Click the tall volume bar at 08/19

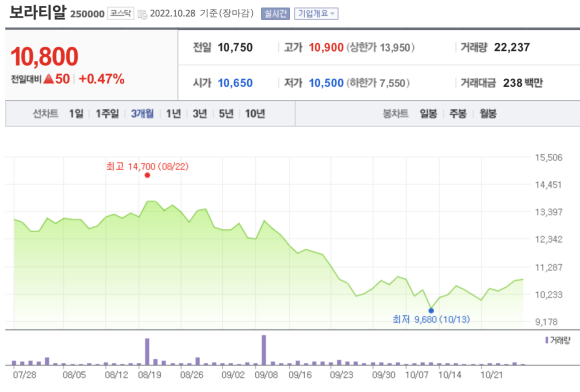147,352
